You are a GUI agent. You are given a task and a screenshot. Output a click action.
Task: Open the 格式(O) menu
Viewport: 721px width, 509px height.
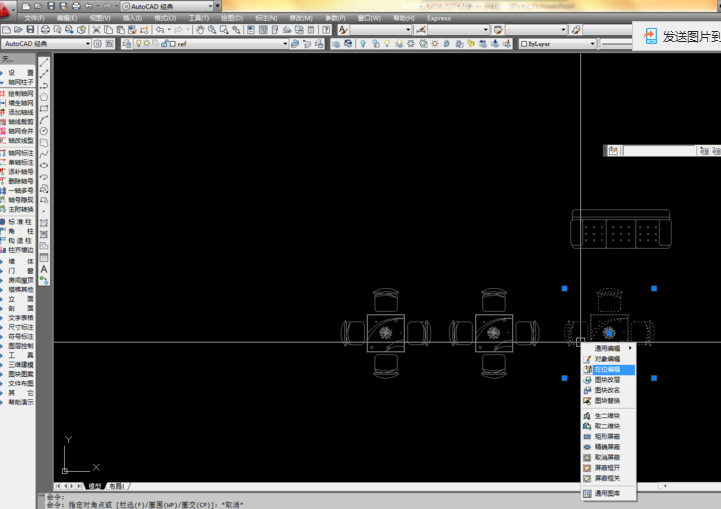(x=165, y=18)
